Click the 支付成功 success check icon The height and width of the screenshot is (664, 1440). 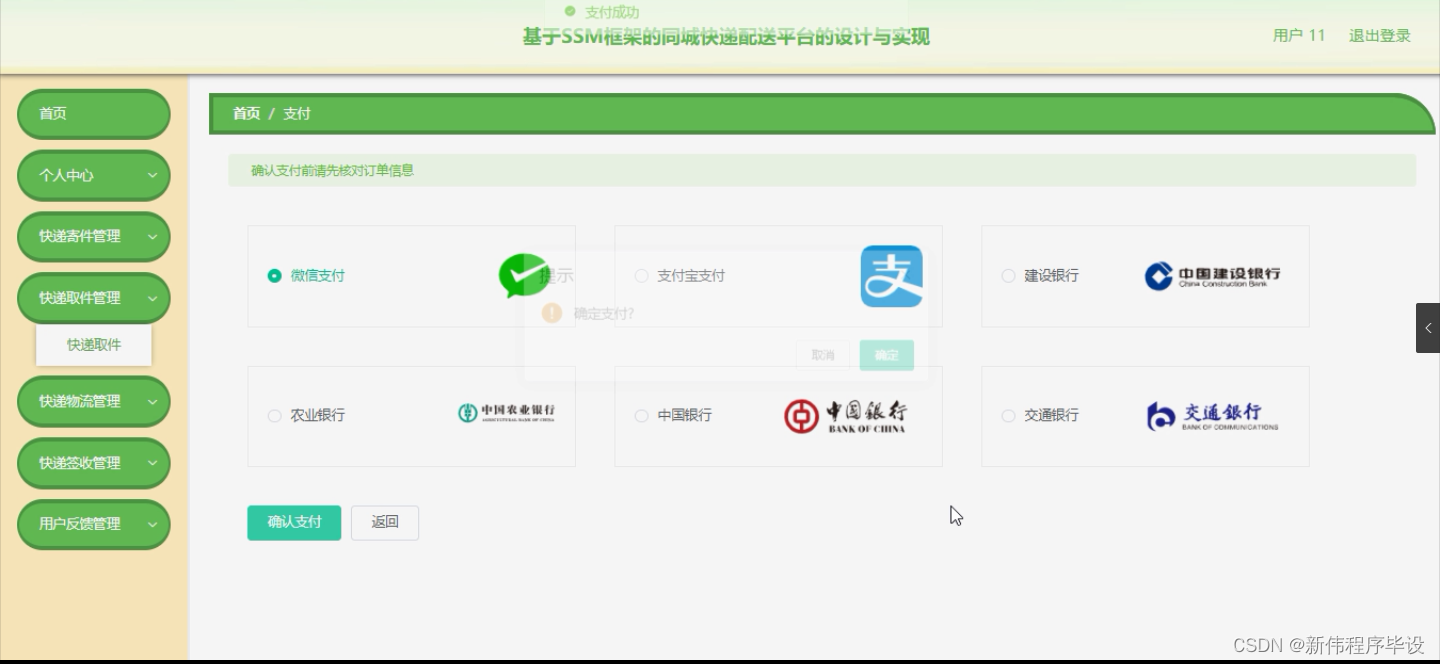pyautogui.click(x=570, y=12)
